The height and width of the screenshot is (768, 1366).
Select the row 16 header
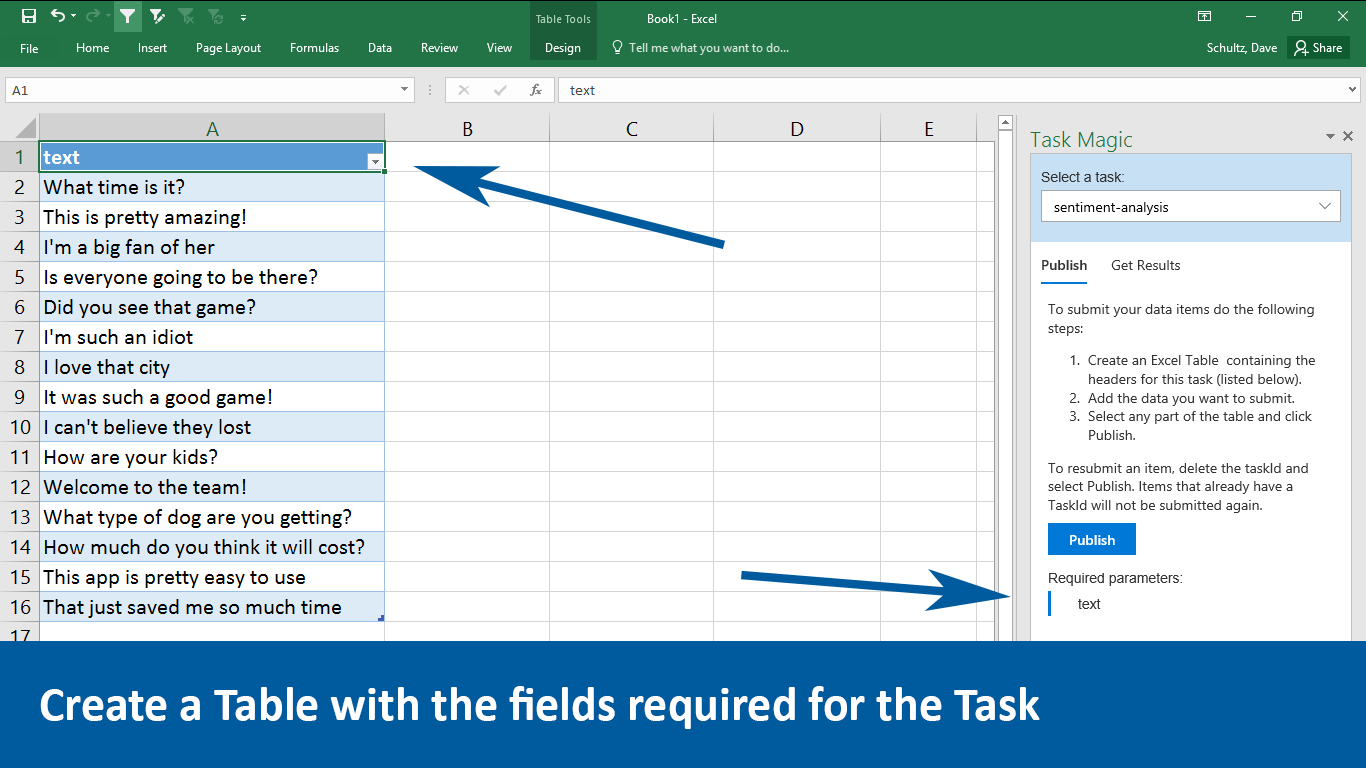[x=20, y=607]
